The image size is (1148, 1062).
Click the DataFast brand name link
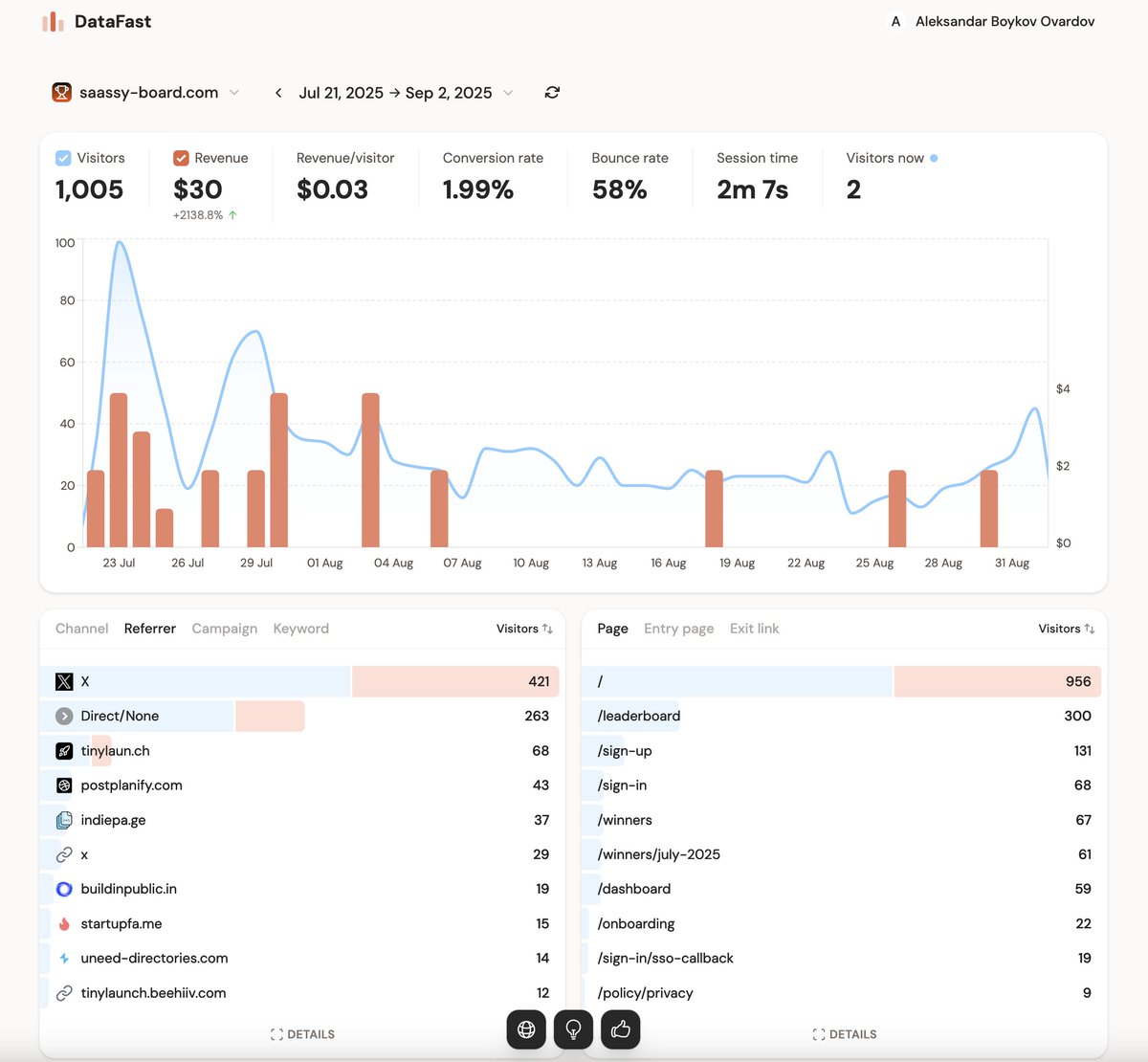pyautogui.click(x=113, y=21)
